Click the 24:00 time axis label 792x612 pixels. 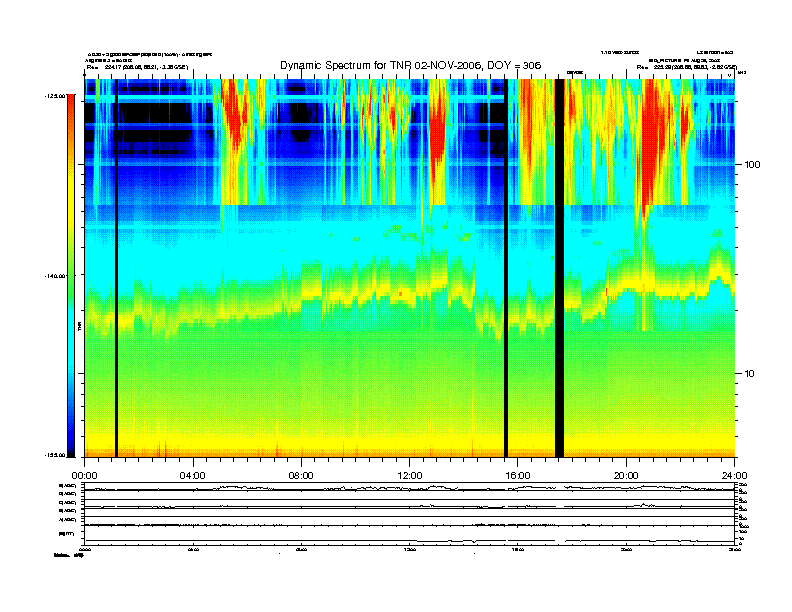734,476
